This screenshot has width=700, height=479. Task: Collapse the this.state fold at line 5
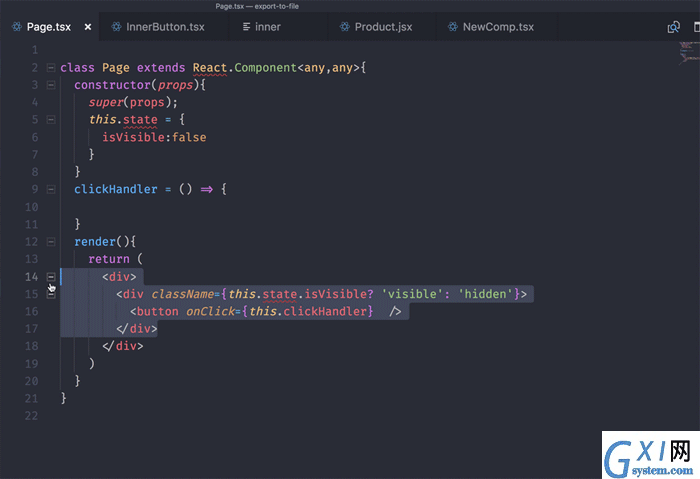51,120
